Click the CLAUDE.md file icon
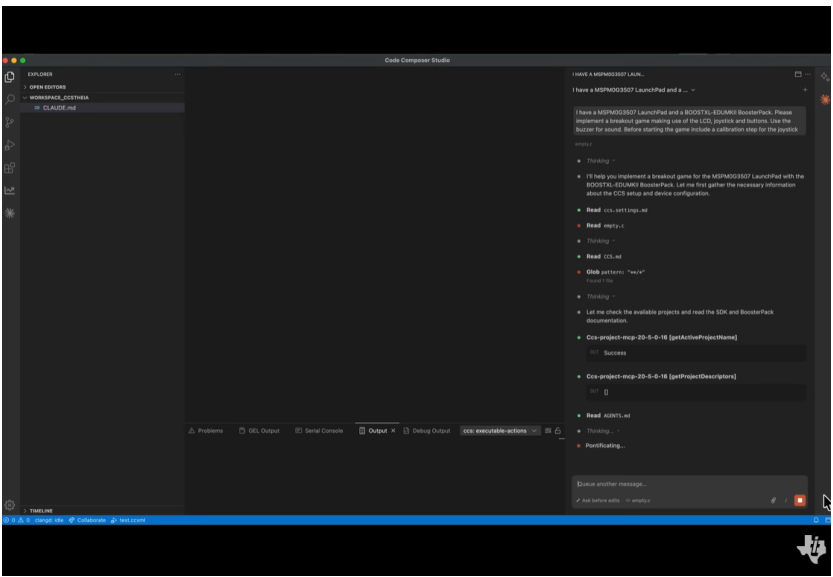Viewport: 833px width, 577px height. [x=37, y=108]
